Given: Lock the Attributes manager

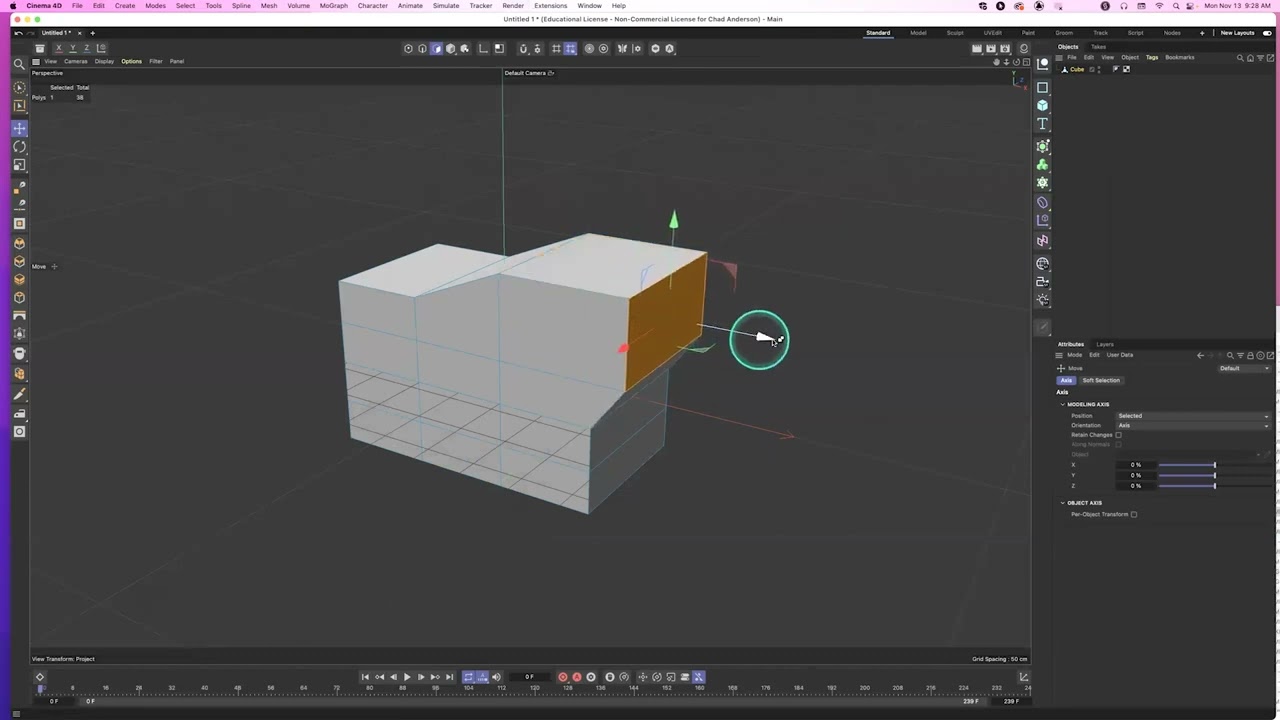Looking at the screenshot, I should pos(1250,355).
